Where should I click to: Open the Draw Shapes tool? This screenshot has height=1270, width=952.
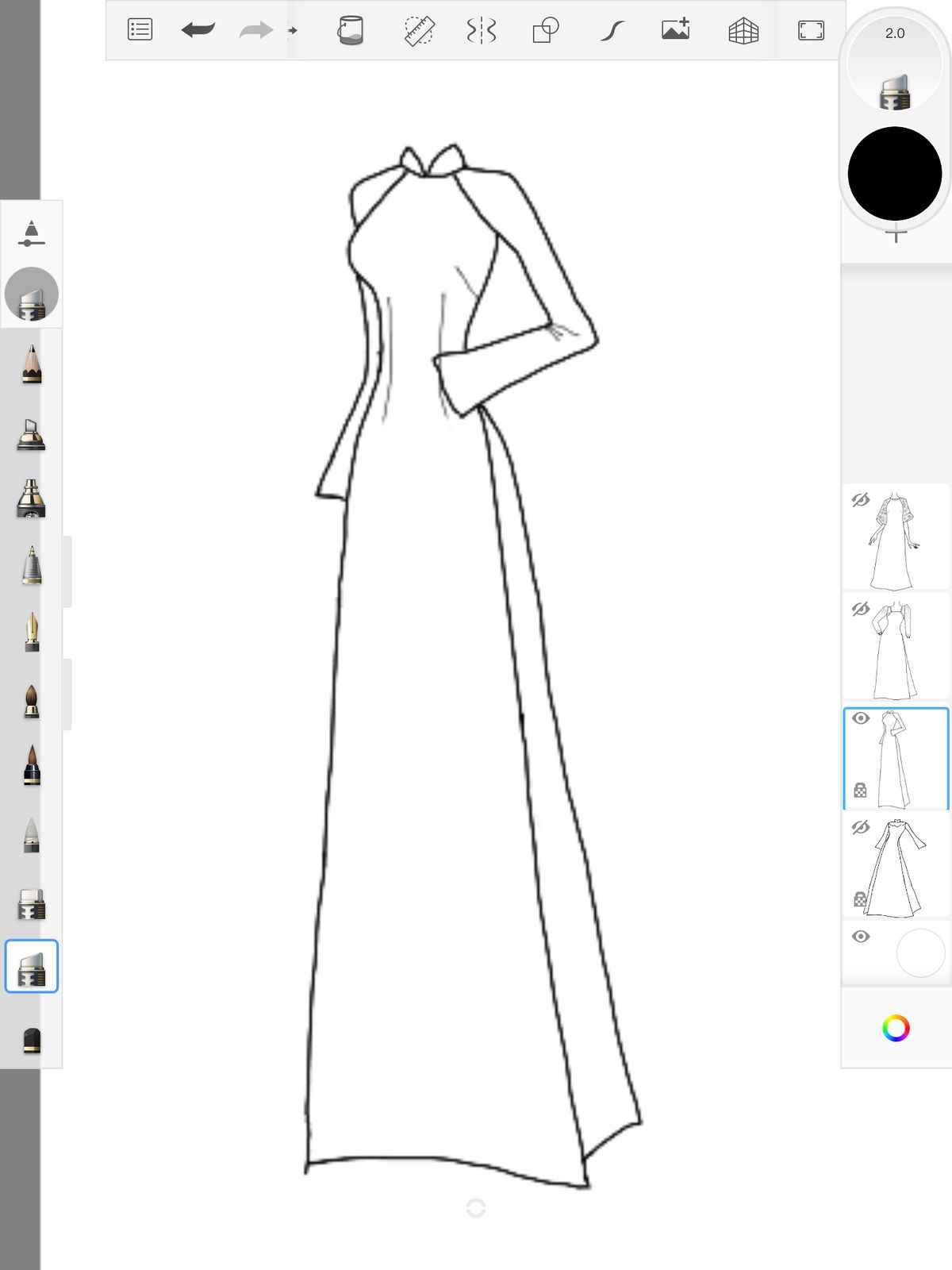point(545,30)
